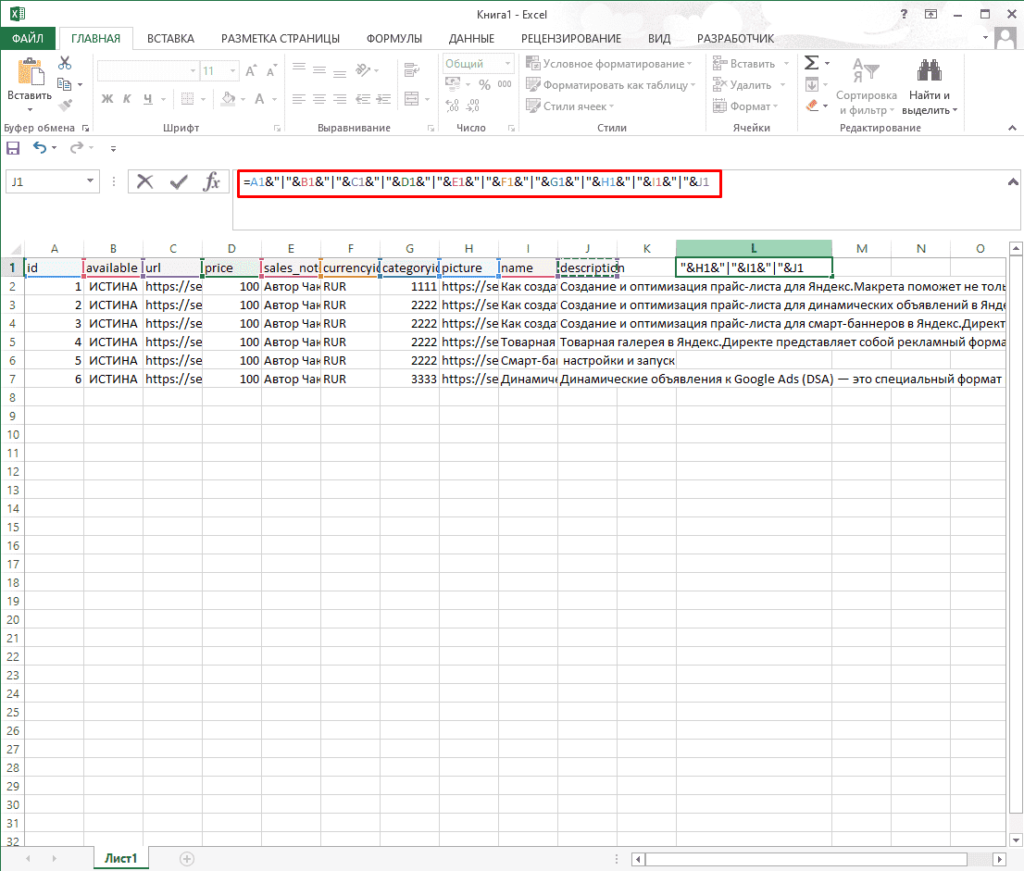Screen dimensions: 1024x871
Task: Add a new sheet with the plus icon
Action: pyautogui.click(x=186, y=858)
